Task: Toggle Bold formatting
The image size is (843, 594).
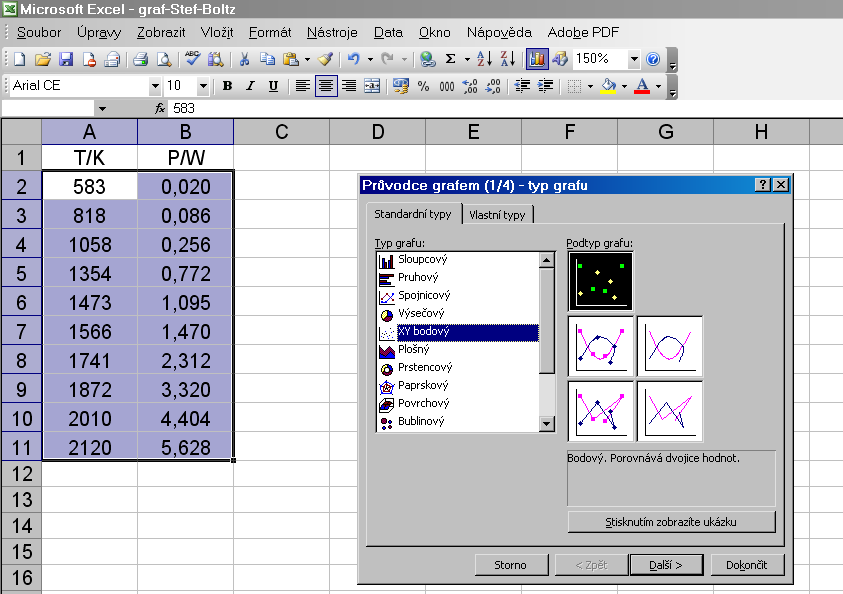Action: pyautogui.click(x=227, y=86)
